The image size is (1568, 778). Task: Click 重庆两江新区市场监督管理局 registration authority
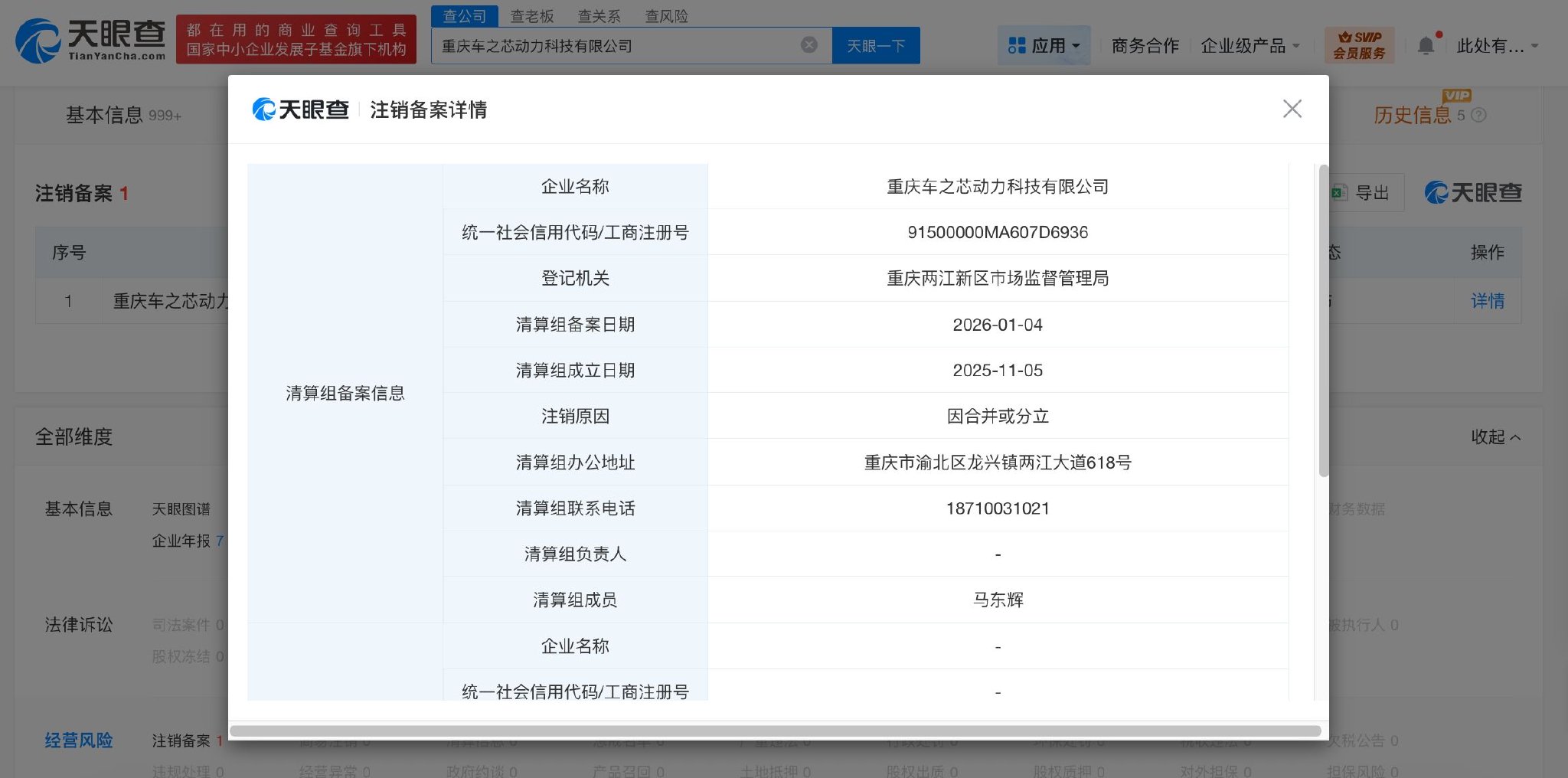point(998,279)
